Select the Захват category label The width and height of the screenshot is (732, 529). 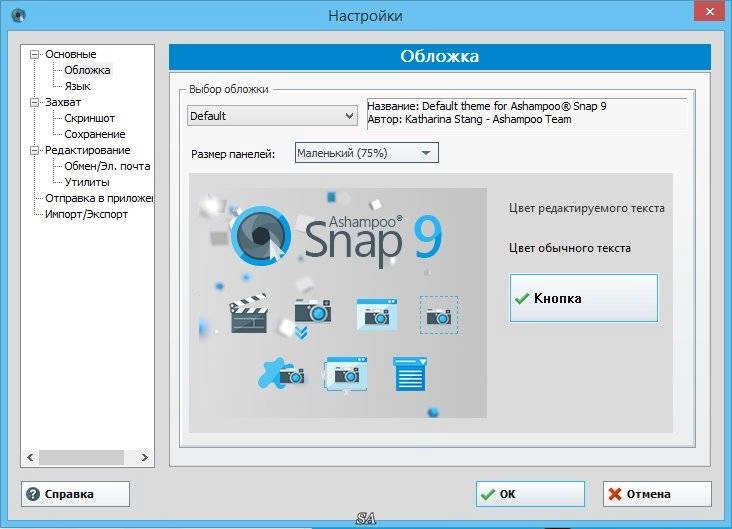pyautogui.click(x=63, y=103)
